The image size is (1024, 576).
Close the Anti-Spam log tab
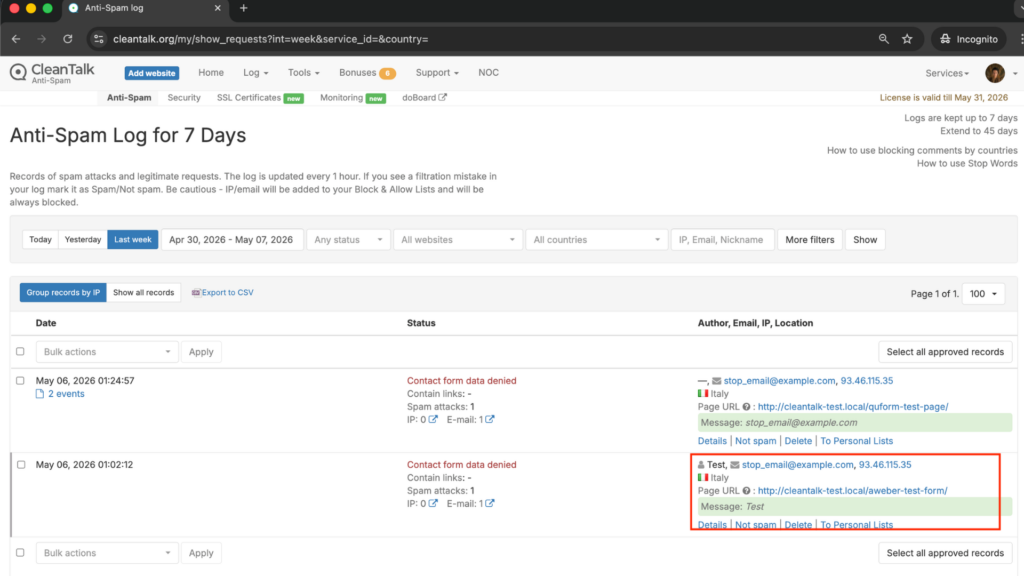tap(217, 8)
